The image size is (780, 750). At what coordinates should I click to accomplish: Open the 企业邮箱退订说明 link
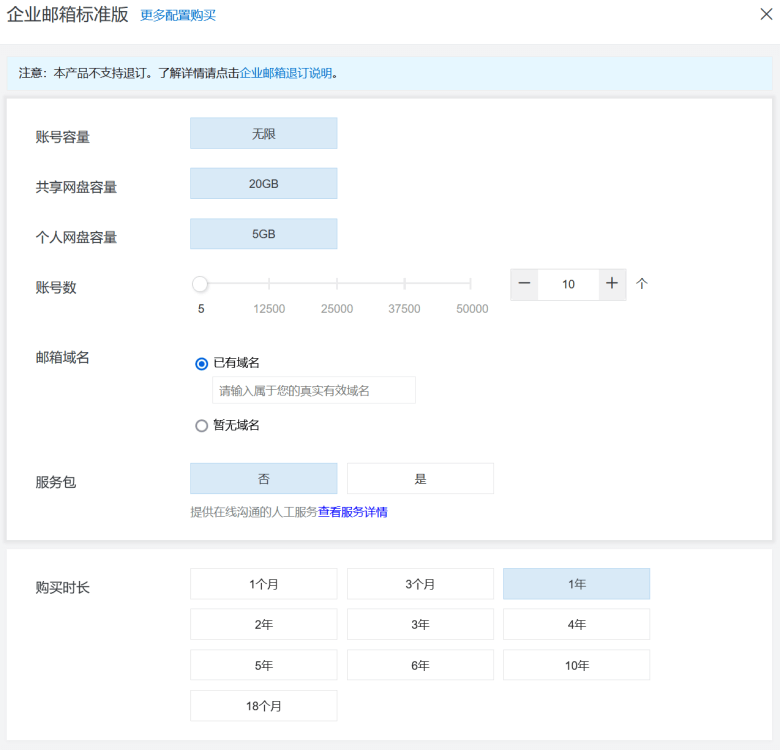coord(286,73)
